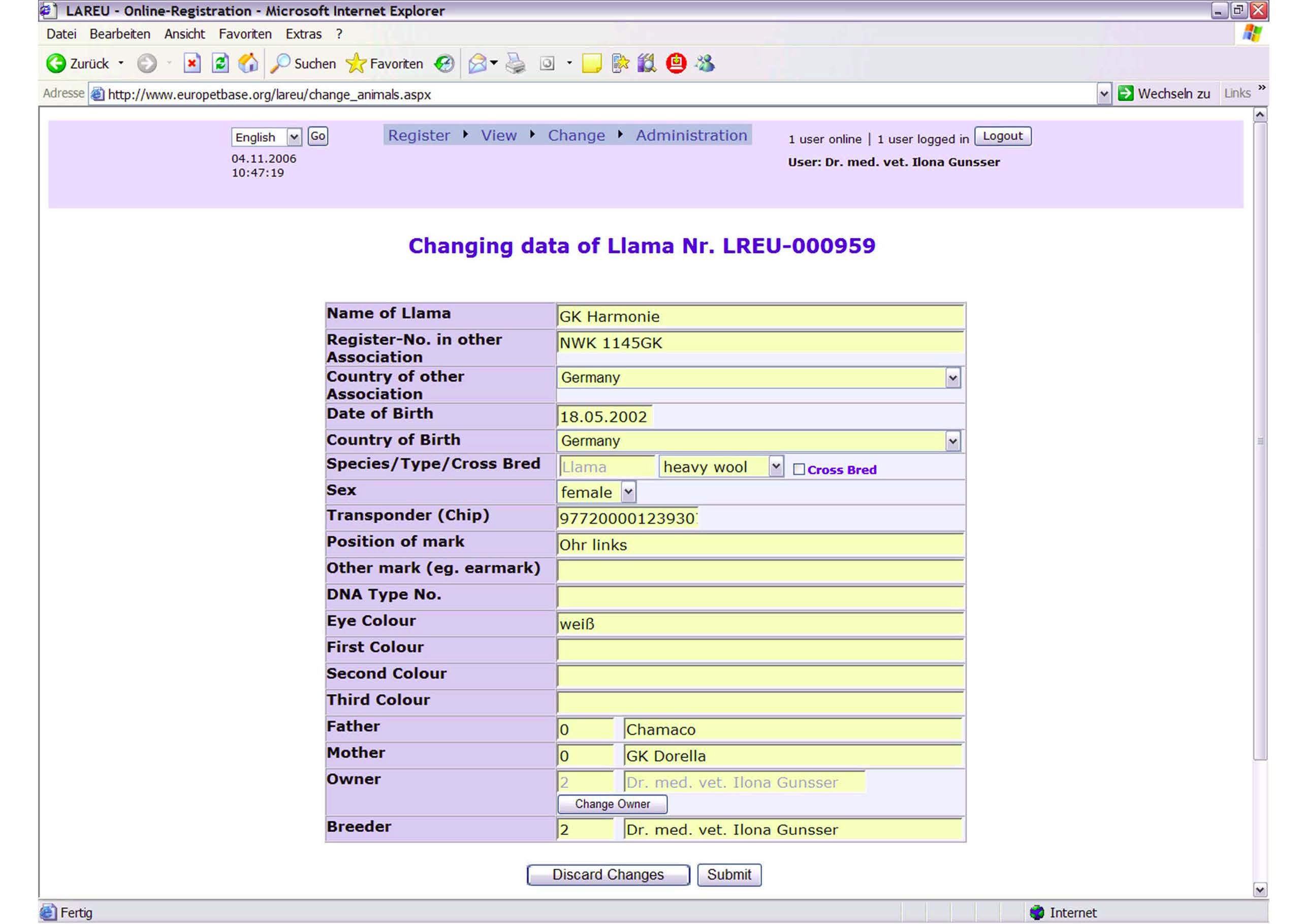Screen dimensions: 1307x924
Task: Click the vertical scrollbar thumb
Action: click(1260, 441)
